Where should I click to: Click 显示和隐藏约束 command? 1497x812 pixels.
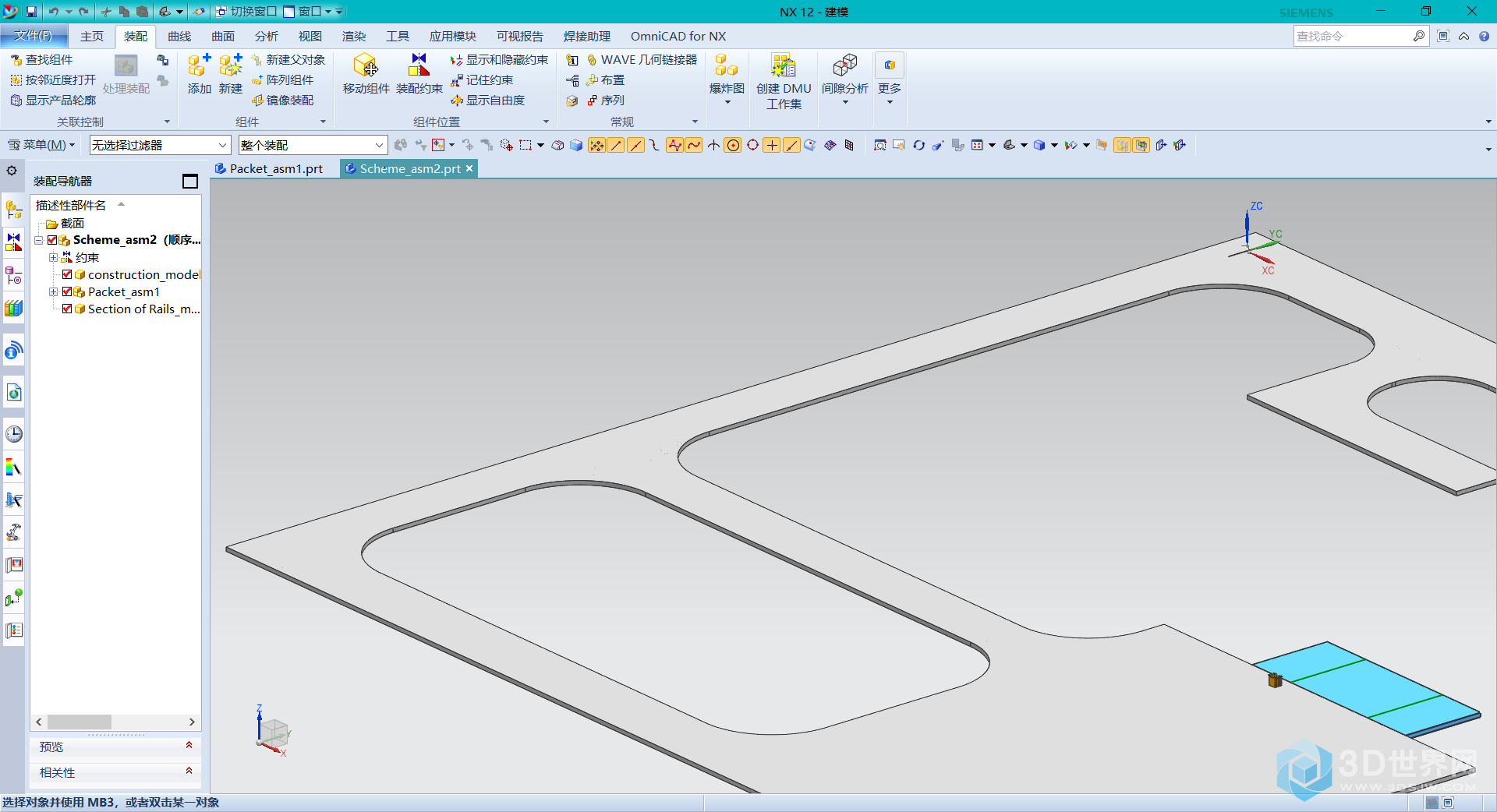[499, 59]
